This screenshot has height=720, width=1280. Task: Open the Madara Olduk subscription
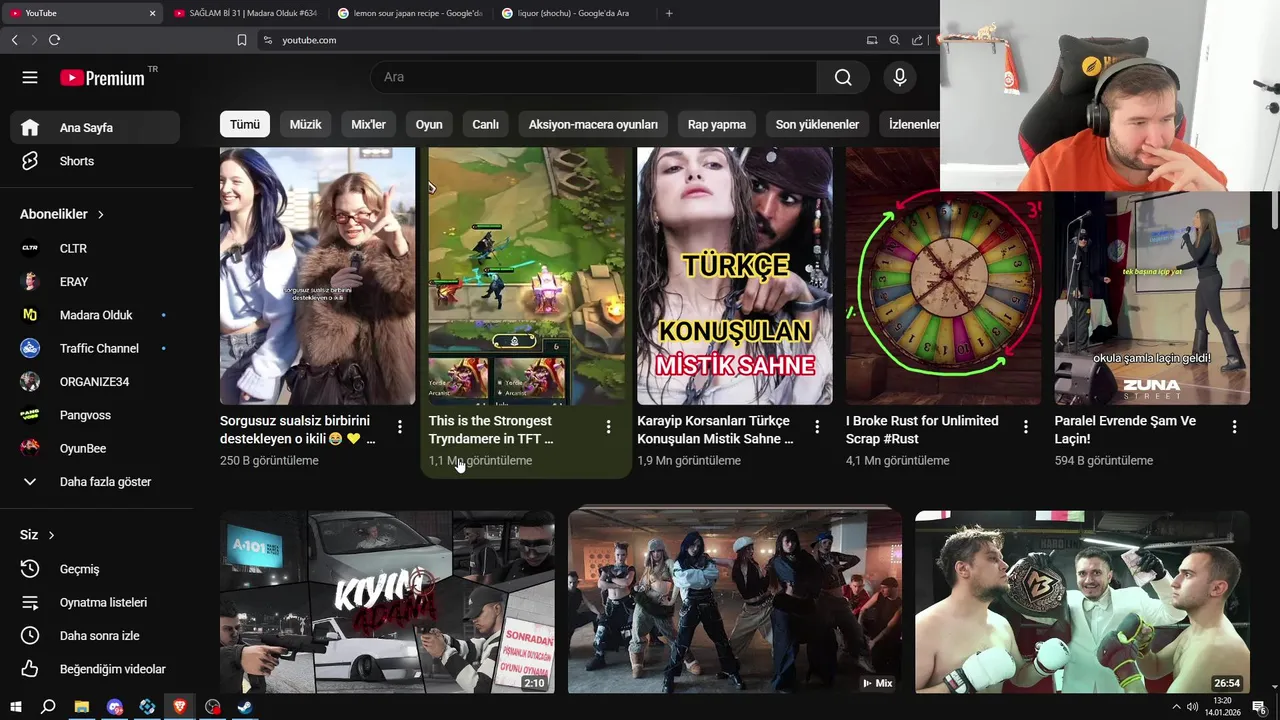click(x=95, y=315)
